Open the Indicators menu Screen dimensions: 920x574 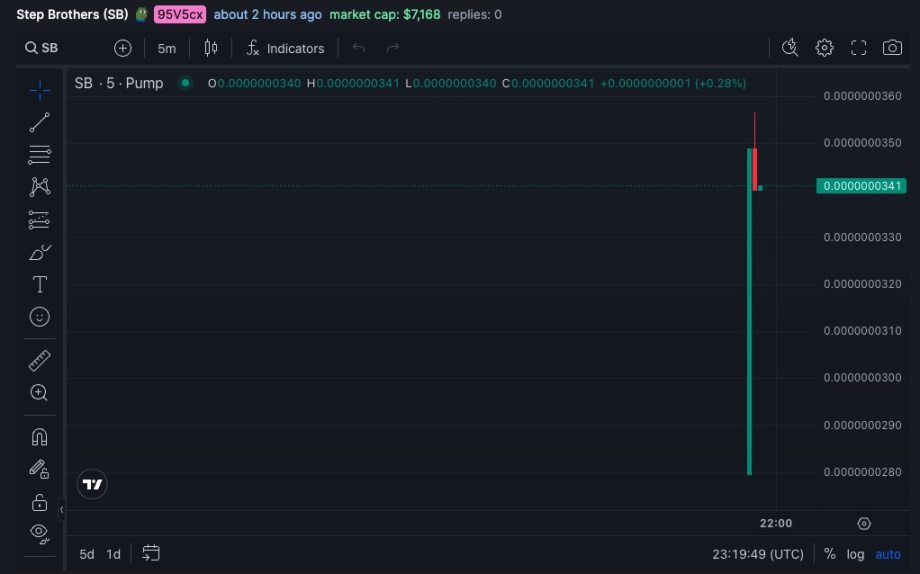[286, 48]
